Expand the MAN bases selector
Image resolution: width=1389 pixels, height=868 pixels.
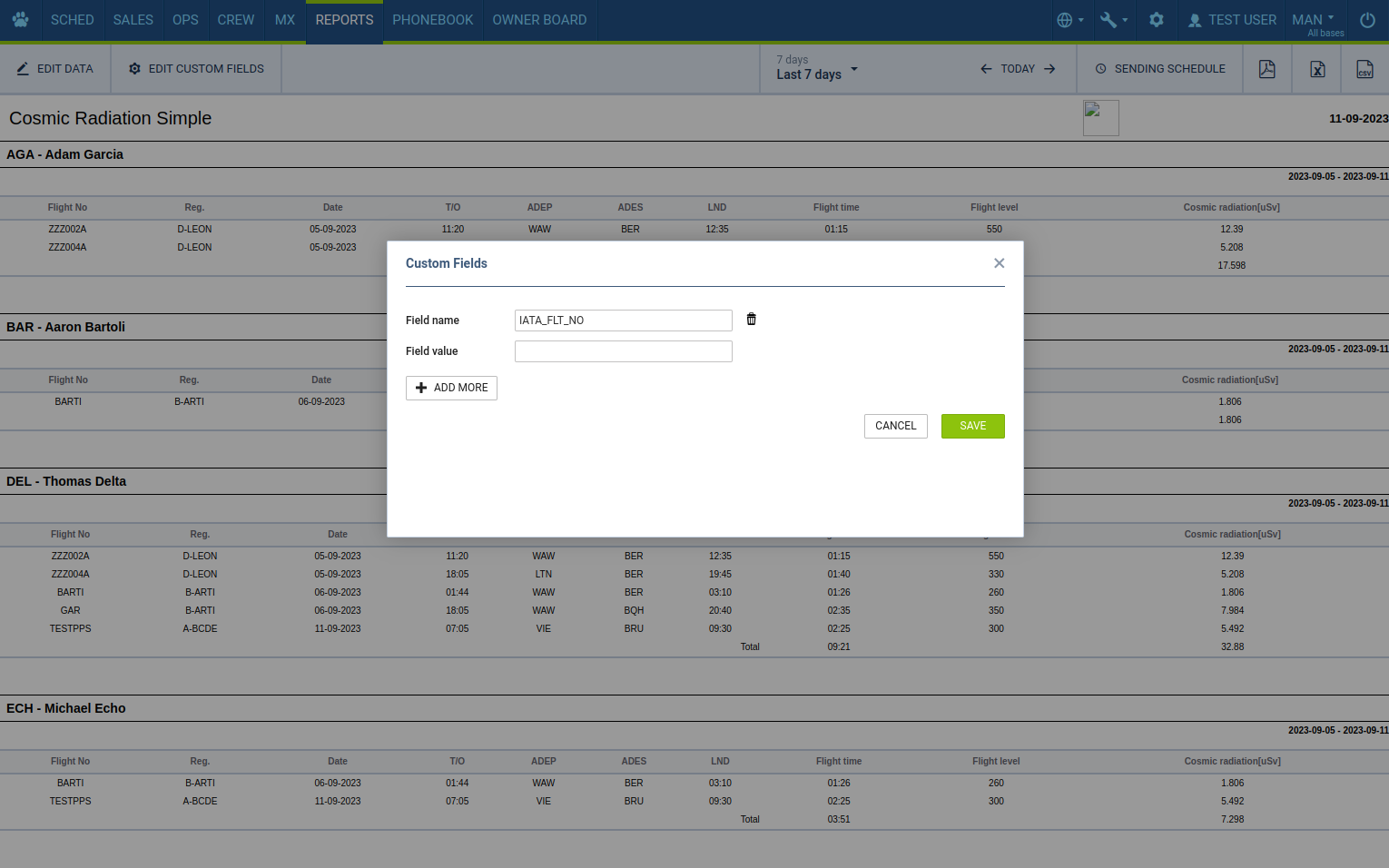coord(1315,20)
